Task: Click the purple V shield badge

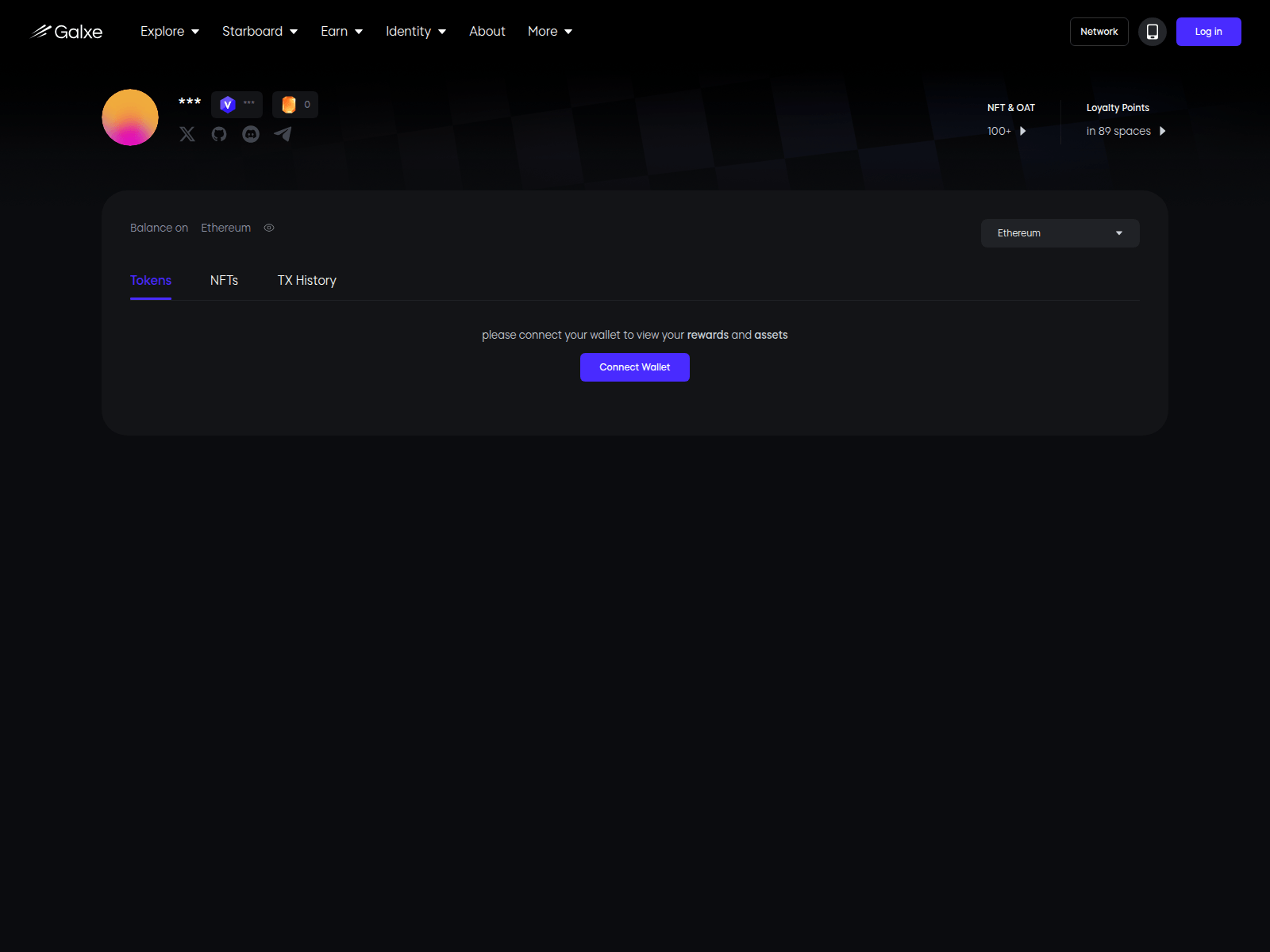Action: pos(237,104)
